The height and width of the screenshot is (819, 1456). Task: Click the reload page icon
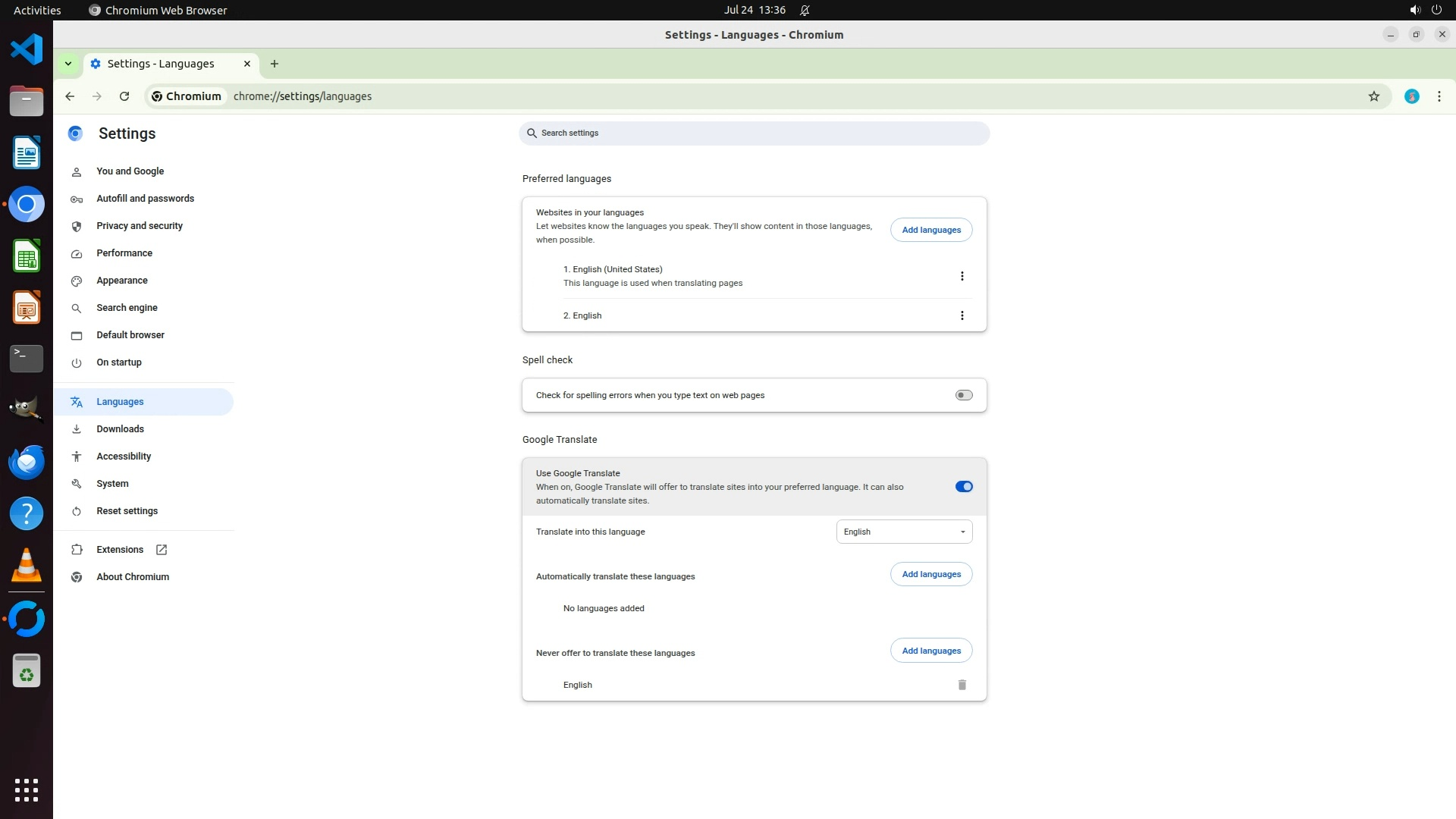click(x=124, y=96)
